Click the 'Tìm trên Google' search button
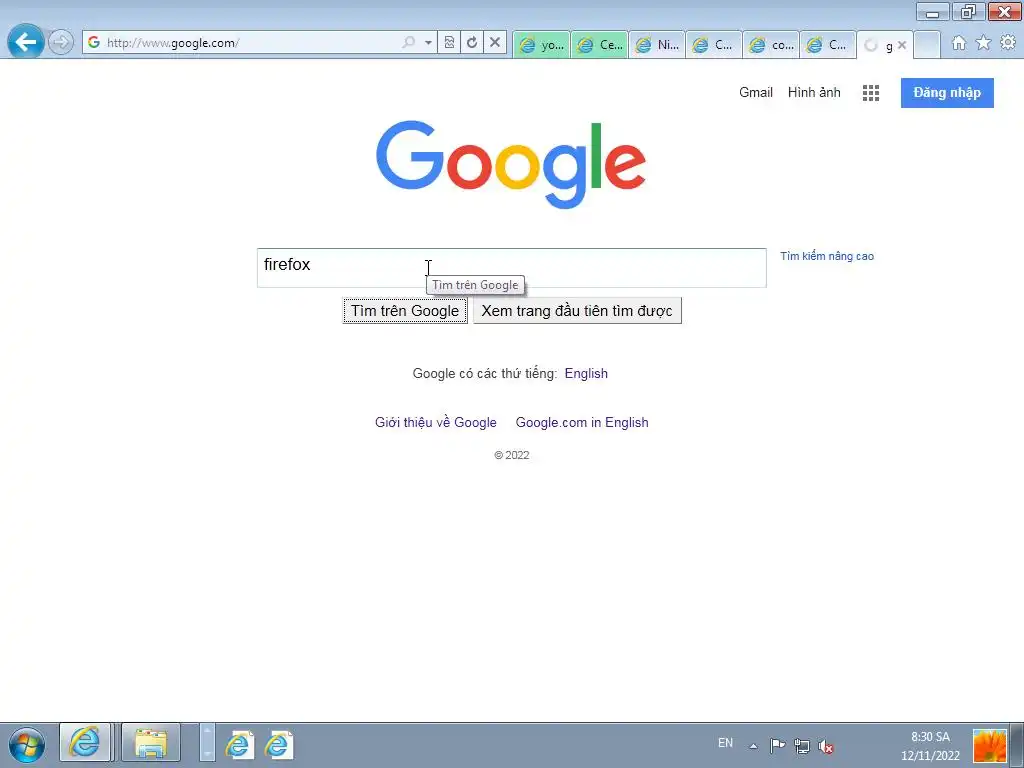The image size is (1024, 768). point(405,310)
